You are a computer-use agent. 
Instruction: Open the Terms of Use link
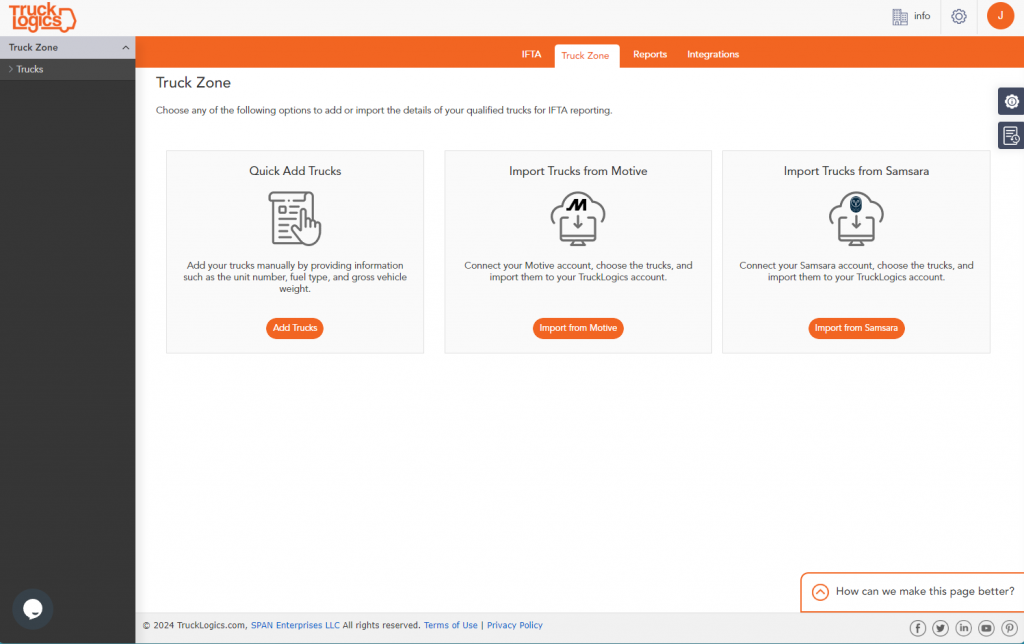[x=451, y=625]
